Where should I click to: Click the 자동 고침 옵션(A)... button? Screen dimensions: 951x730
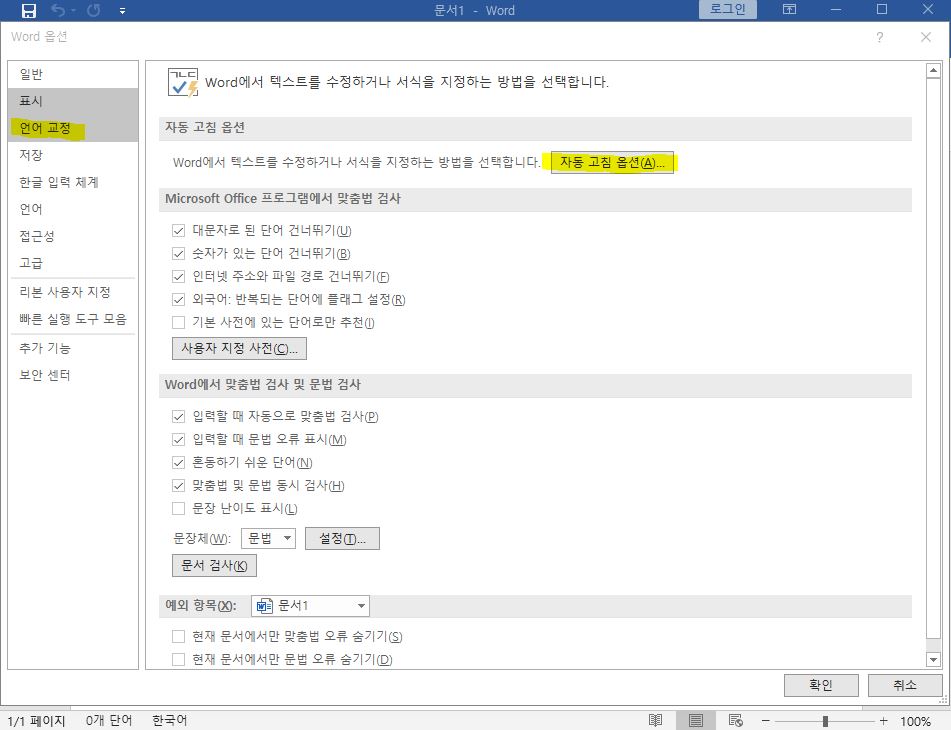[x=612, y=162]
